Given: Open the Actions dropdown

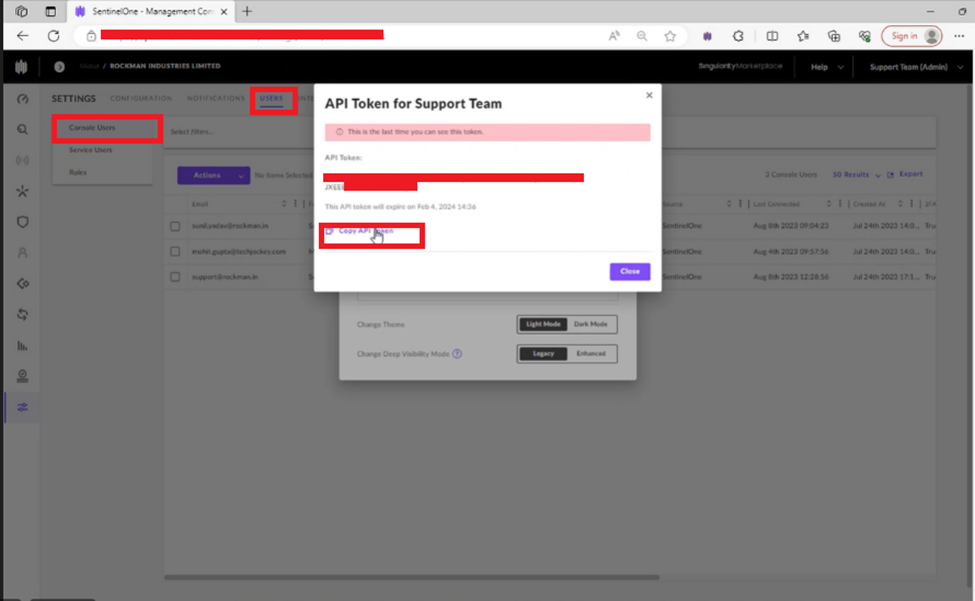Looking at the screenshot, I should click(x=213, y=175).
